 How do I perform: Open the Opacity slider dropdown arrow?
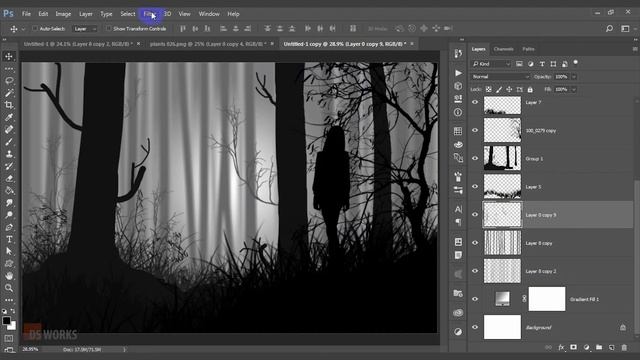click(574, 76)
